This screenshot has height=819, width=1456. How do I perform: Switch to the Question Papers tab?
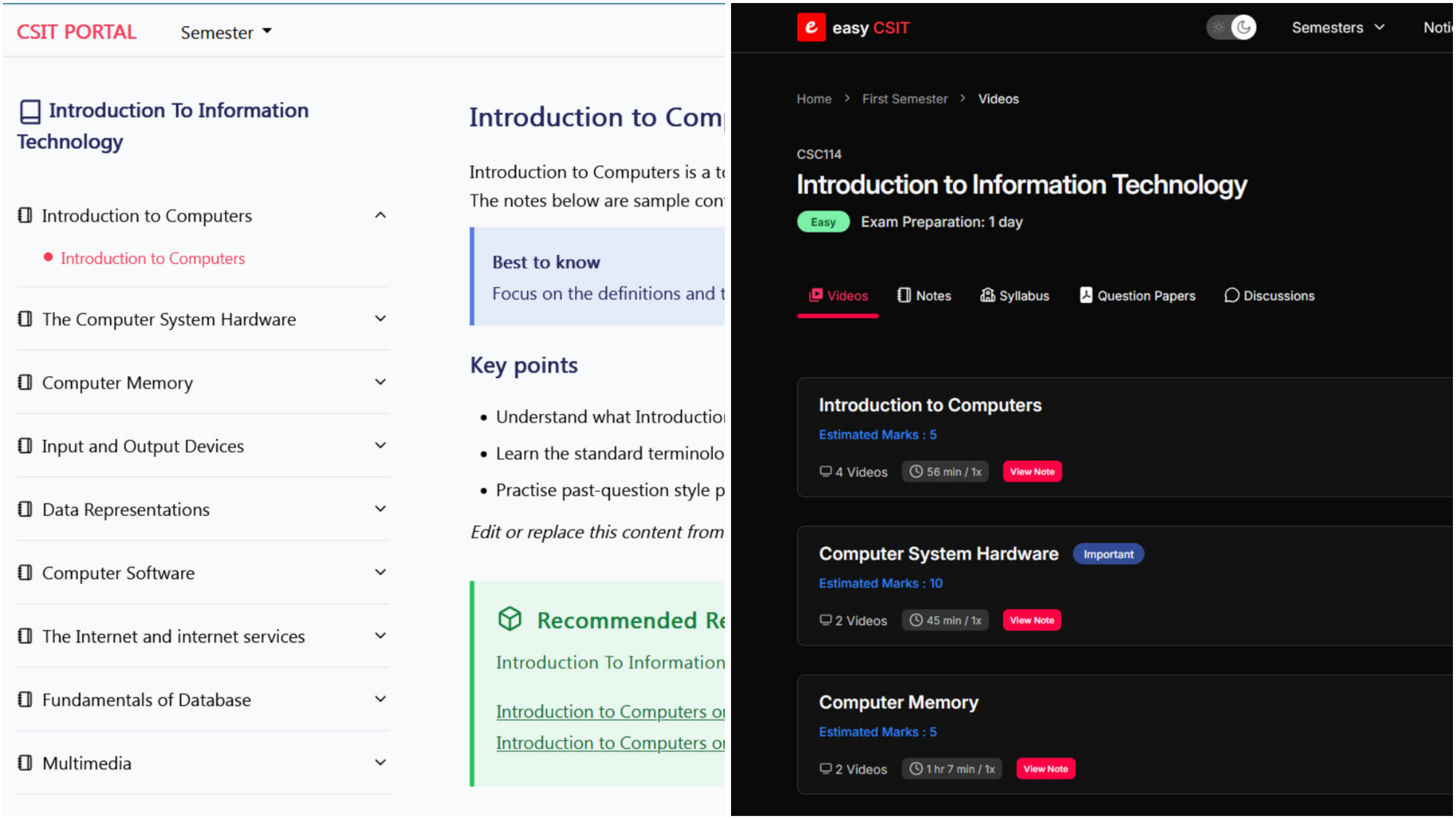click(x=1137, y=296)
